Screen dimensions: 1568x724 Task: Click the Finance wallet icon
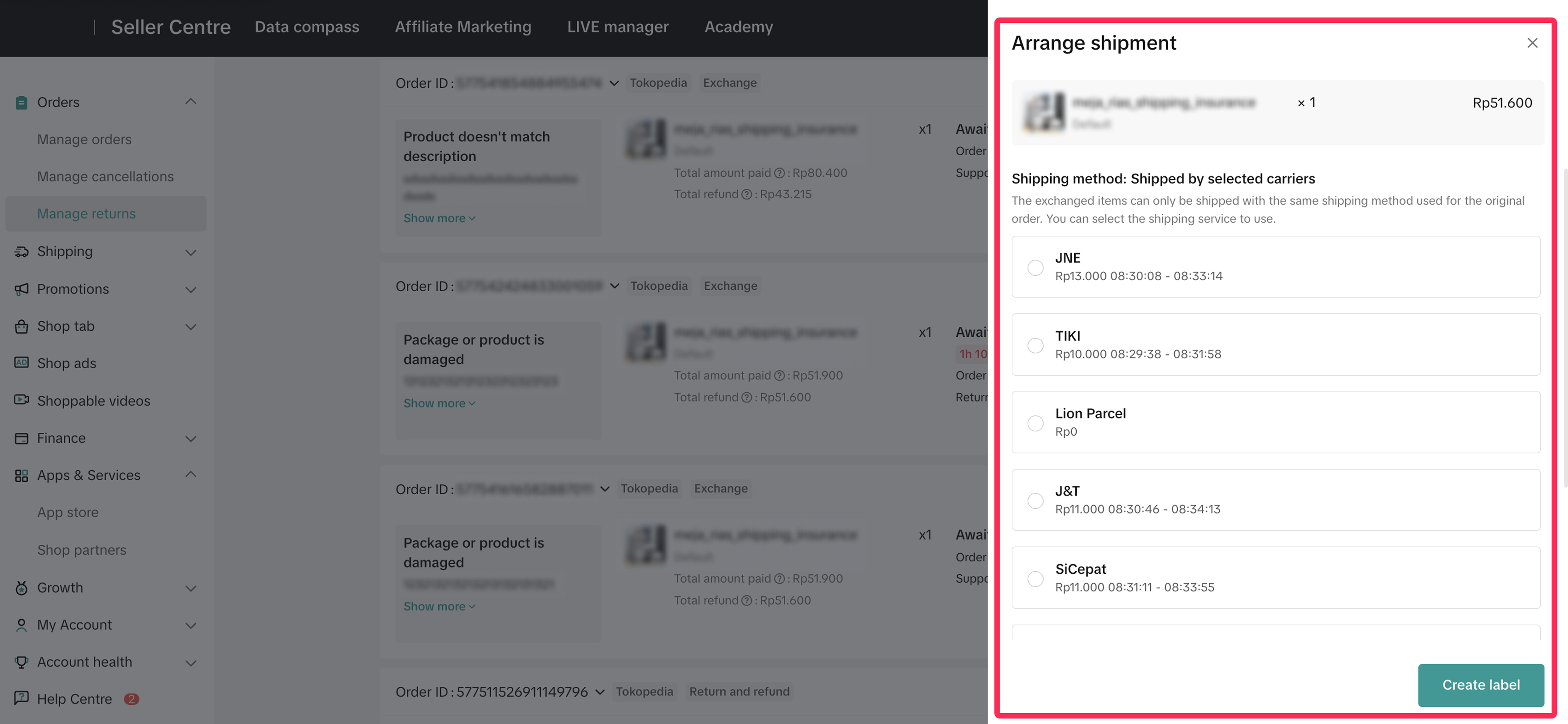coord(21,438)
